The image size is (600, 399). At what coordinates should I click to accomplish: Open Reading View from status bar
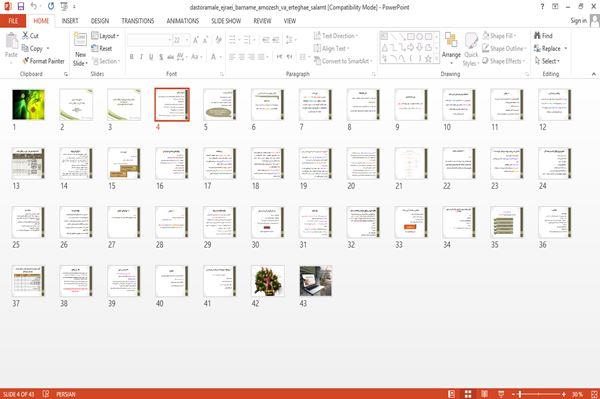point(484,394)
